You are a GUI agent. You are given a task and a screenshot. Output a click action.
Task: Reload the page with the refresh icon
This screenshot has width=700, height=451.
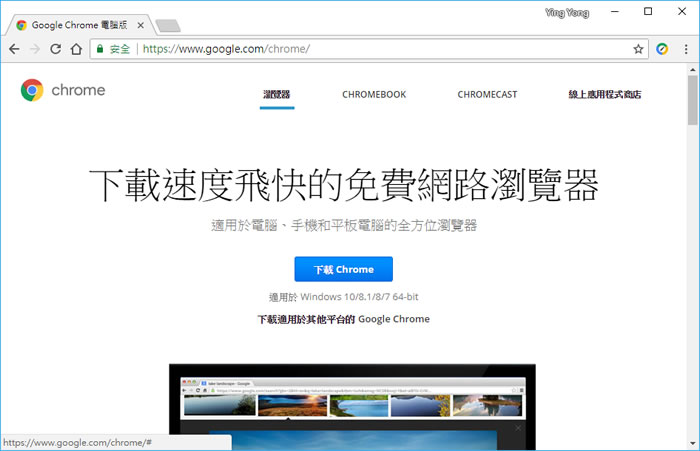tap(55, 49)
